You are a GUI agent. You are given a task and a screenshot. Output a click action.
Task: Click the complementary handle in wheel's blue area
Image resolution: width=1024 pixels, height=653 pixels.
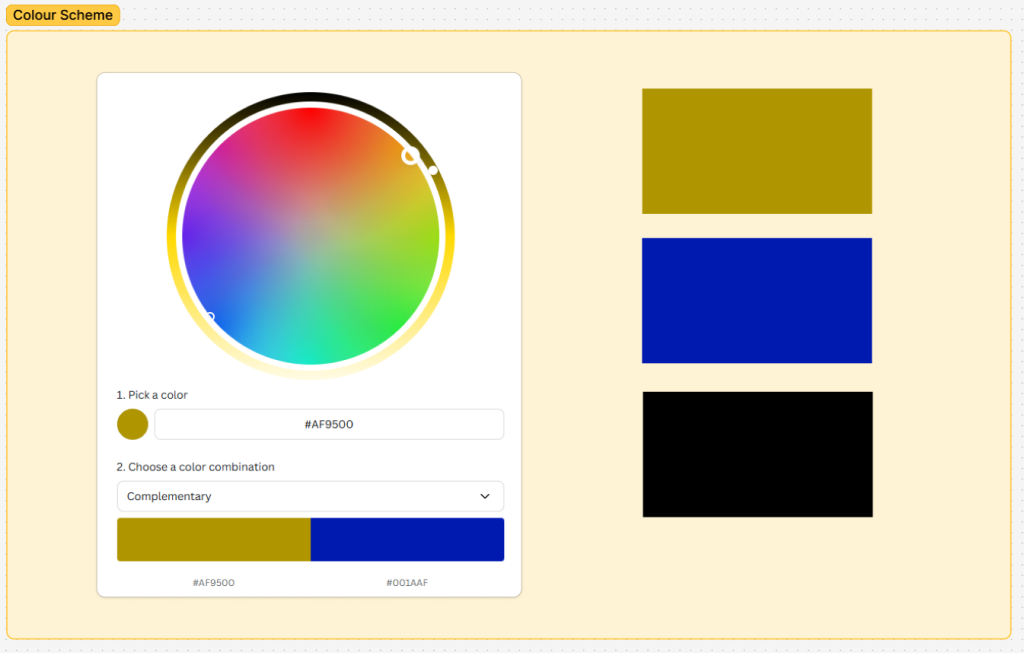click(x=209, y=317)
